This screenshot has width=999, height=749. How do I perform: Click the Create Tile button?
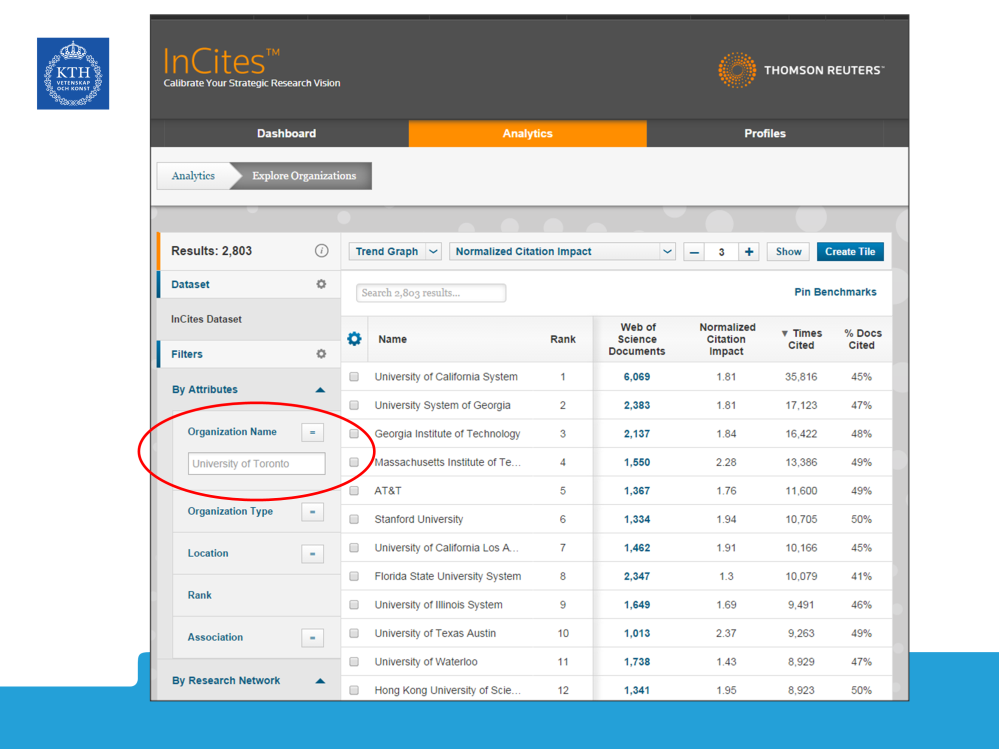(x=850, y=252)
